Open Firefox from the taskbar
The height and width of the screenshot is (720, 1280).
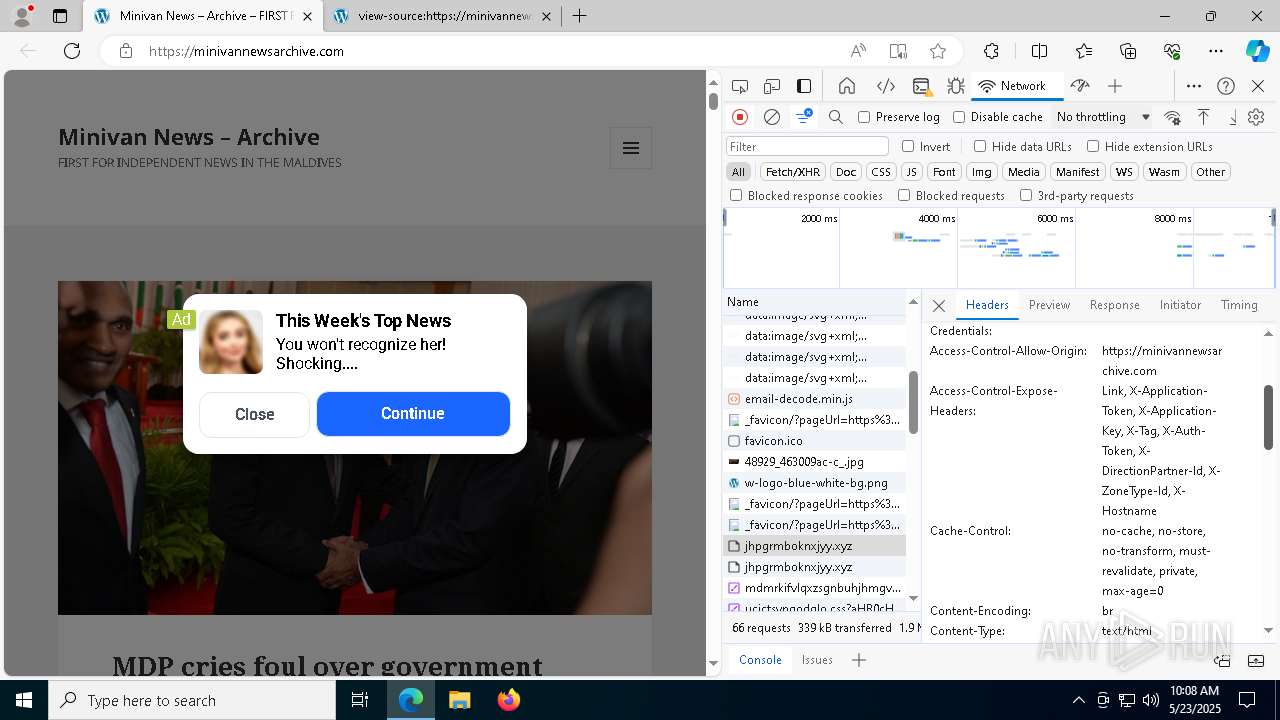(509, 700)
